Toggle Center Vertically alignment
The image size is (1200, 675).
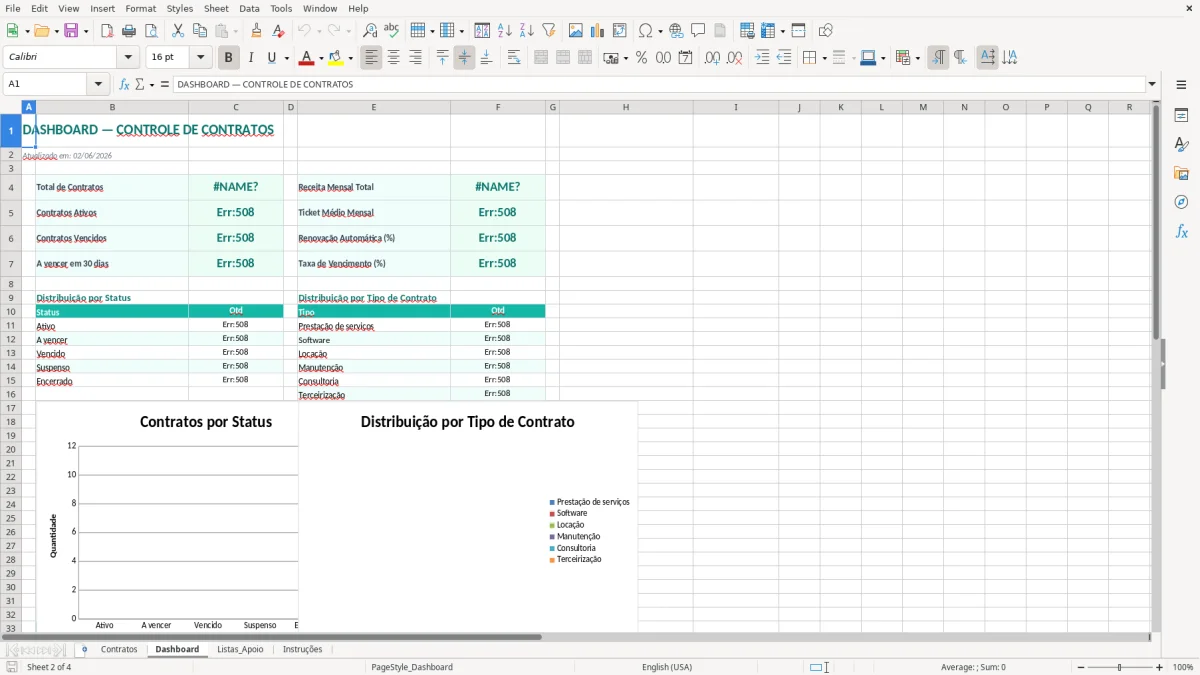464,58
